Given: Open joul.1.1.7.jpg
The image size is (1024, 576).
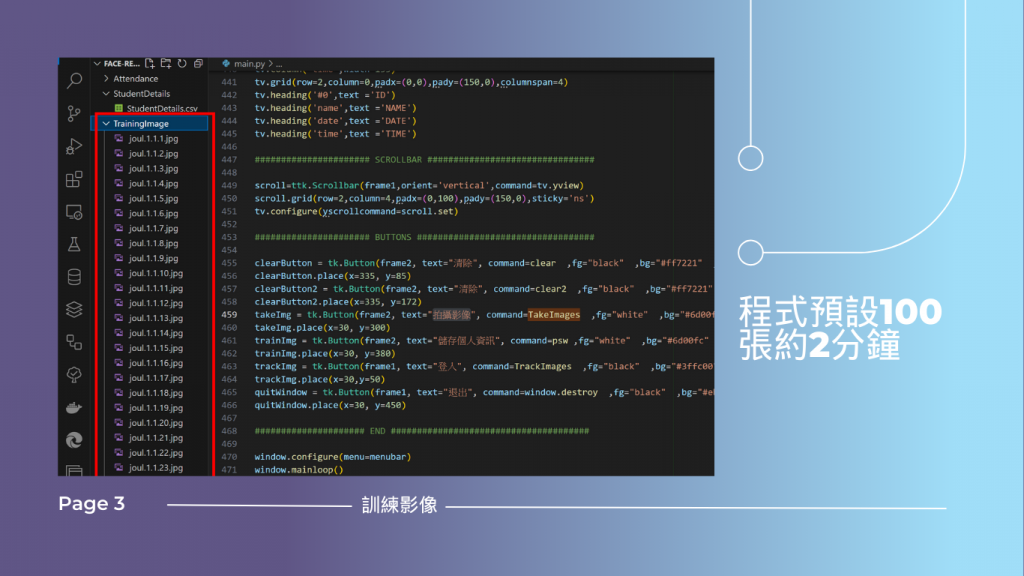Looking at the screenshot, I should 153,229.
